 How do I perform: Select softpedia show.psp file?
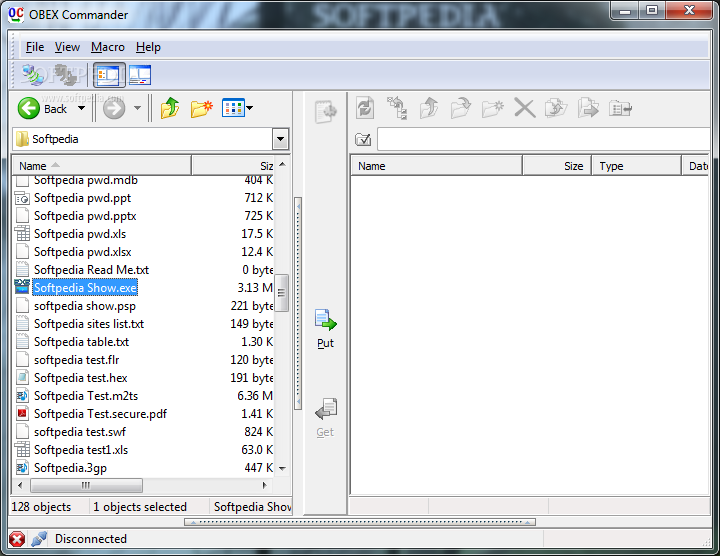coord(85,306)
